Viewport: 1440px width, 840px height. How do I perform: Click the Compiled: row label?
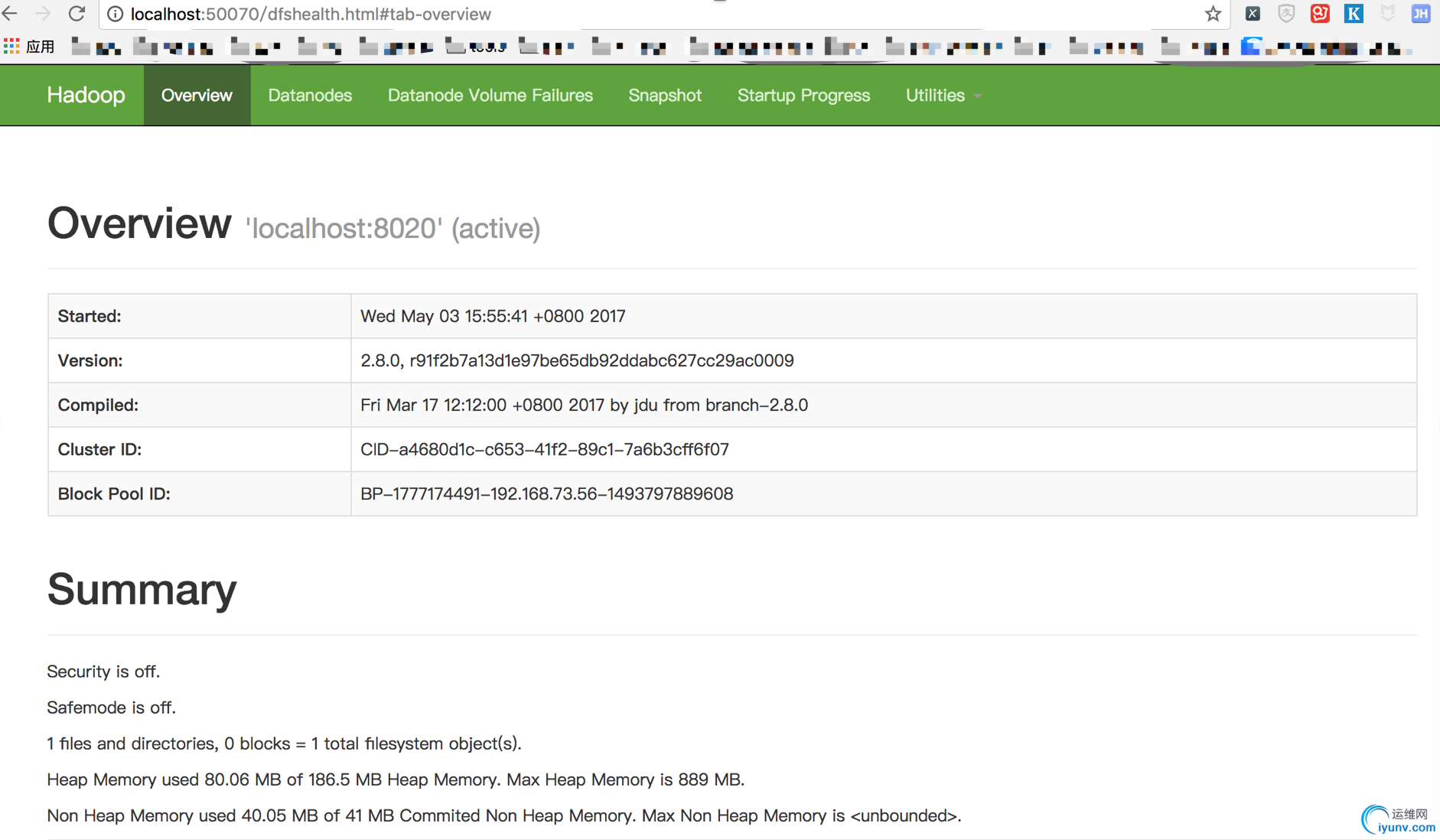[x=98, y=405]
